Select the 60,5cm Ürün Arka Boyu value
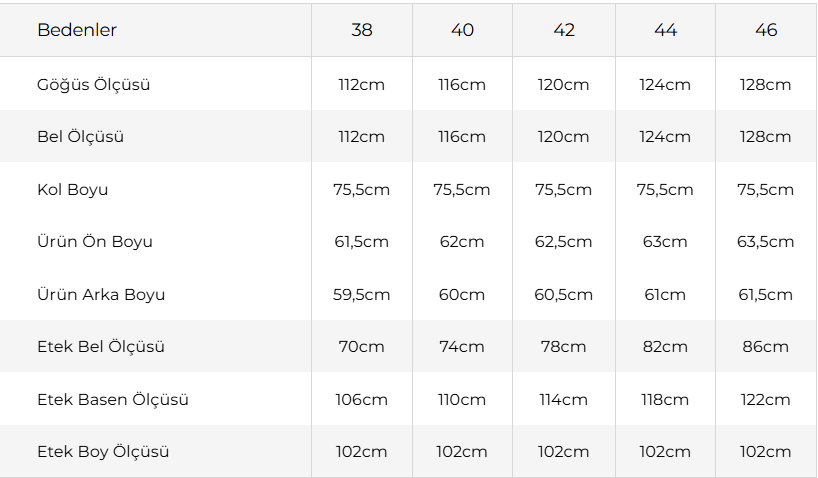Screen dimensions: 818x478 pos(564,295)
